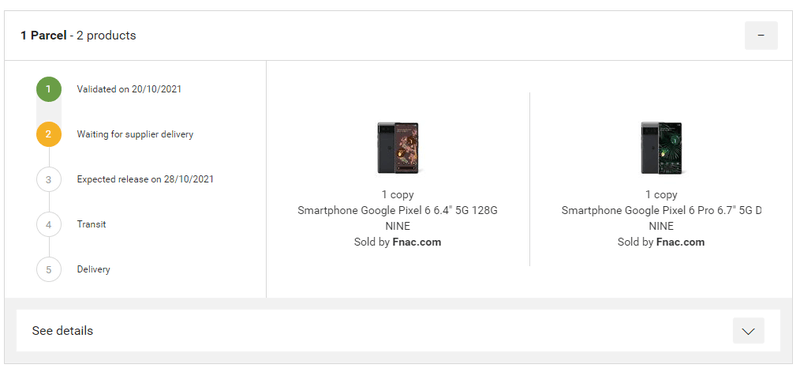Expand See details chevron
This screenshot has width=800, height=372.
coord(748,331)
